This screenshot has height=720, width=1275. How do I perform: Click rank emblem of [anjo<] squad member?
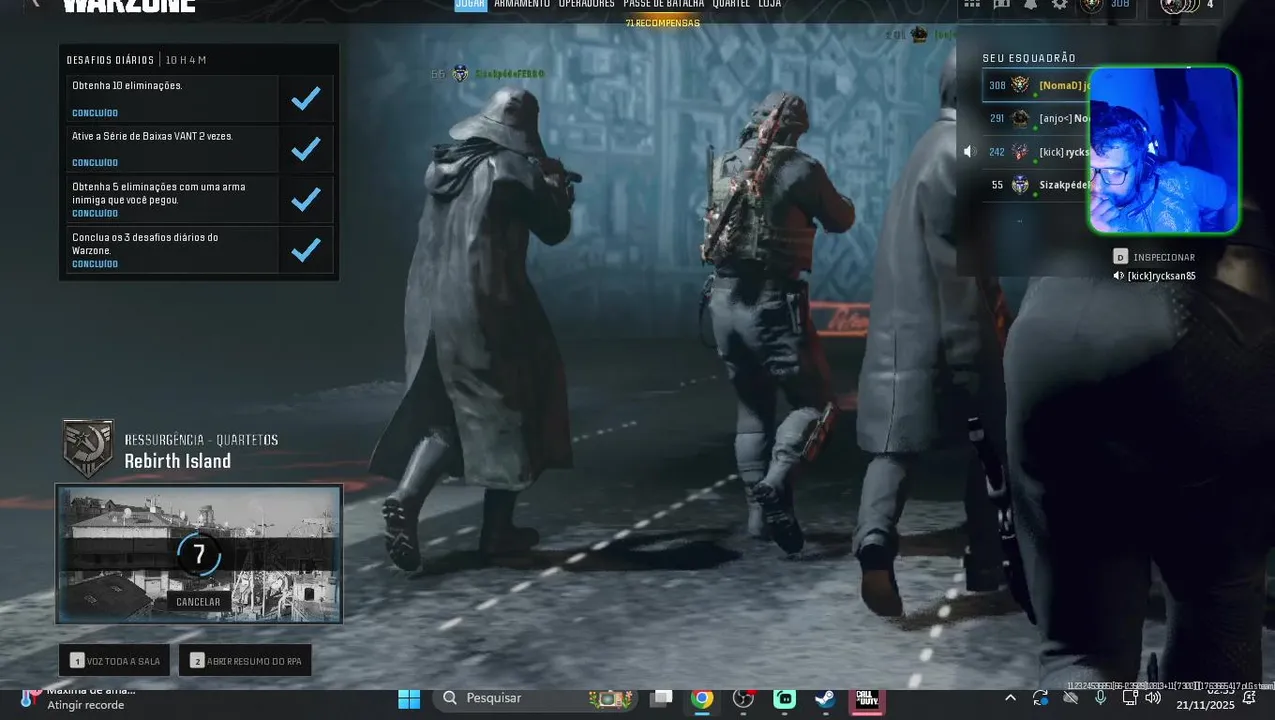coord(1020,119)
